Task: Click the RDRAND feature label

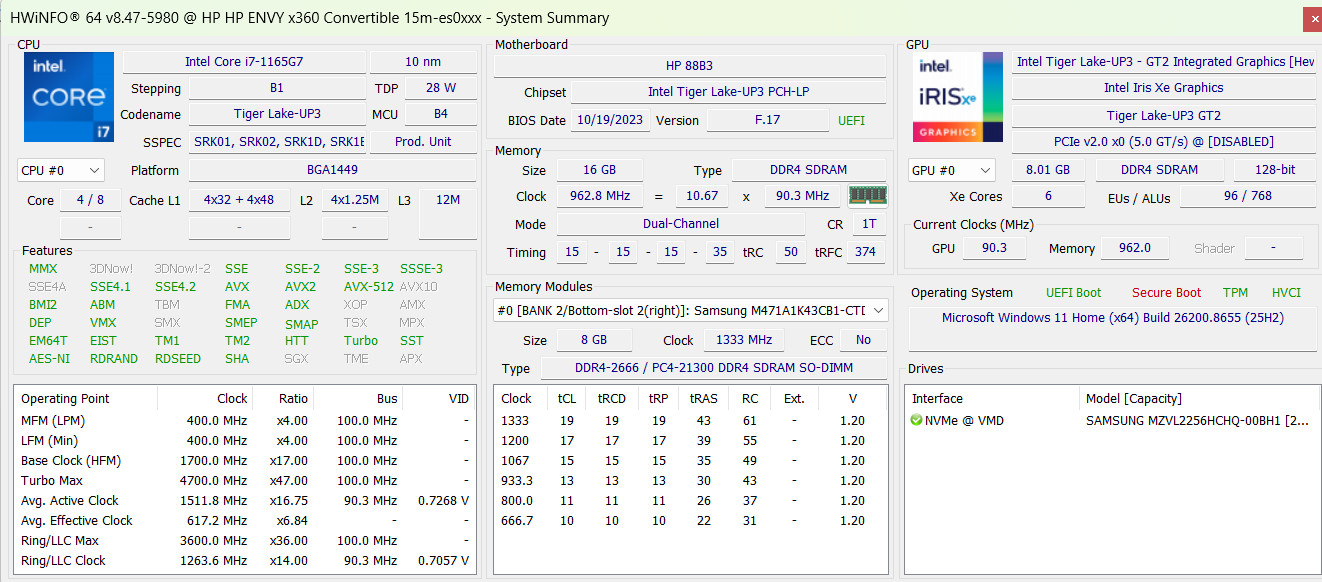Action: click(113, 359)
